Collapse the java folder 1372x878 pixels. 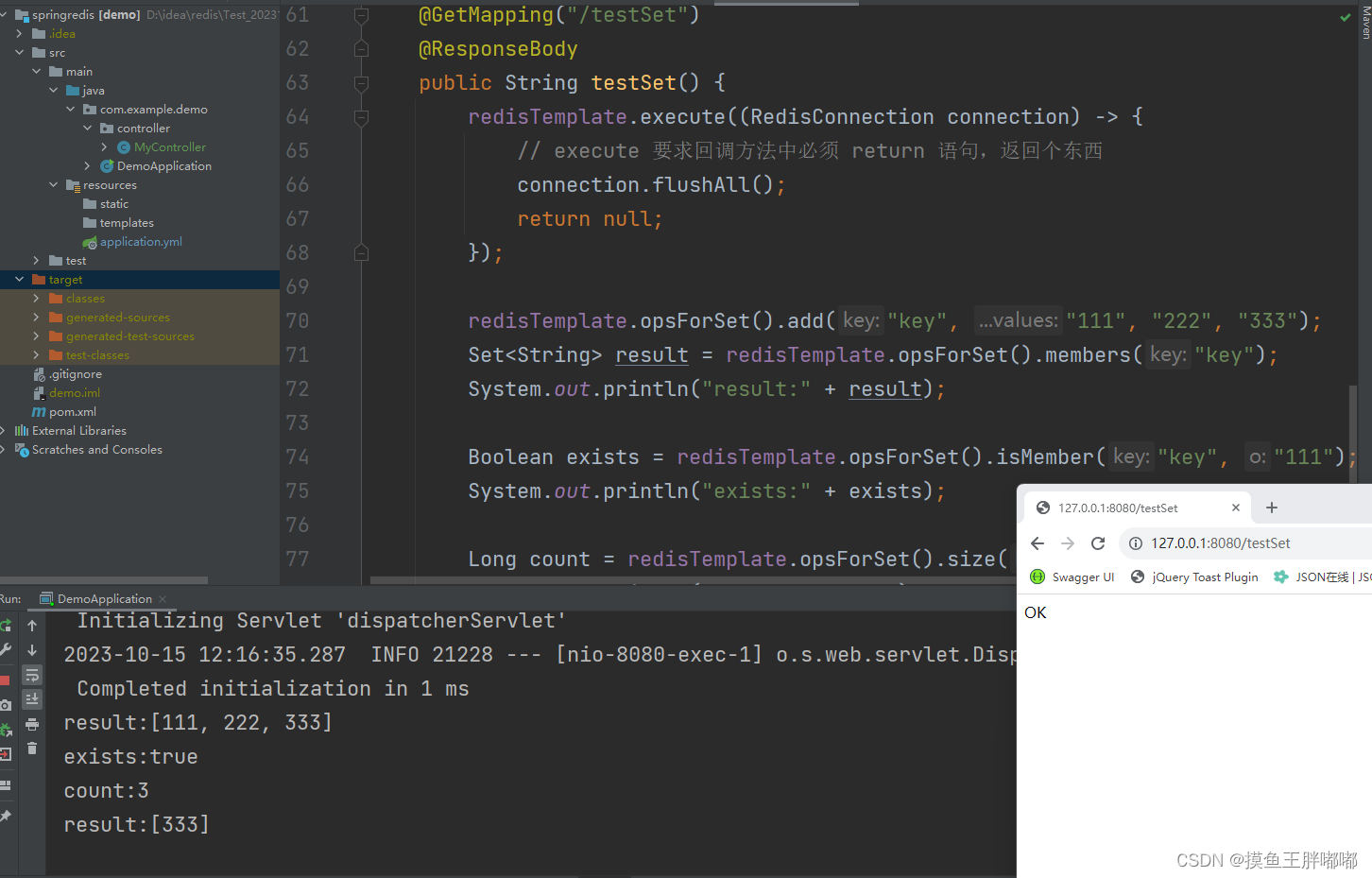(x=54, y=91)
